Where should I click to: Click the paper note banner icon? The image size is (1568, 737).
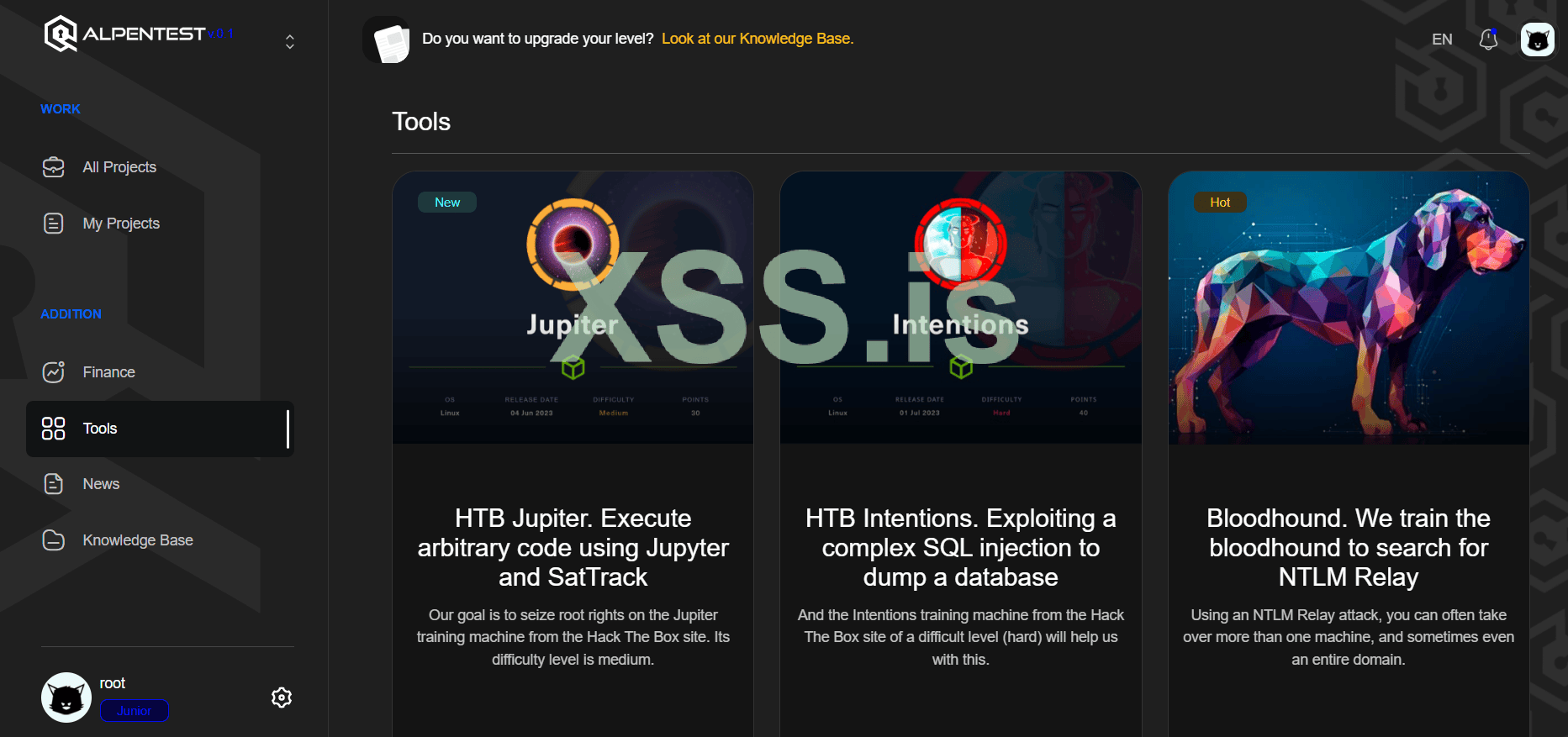click(387, 39)
